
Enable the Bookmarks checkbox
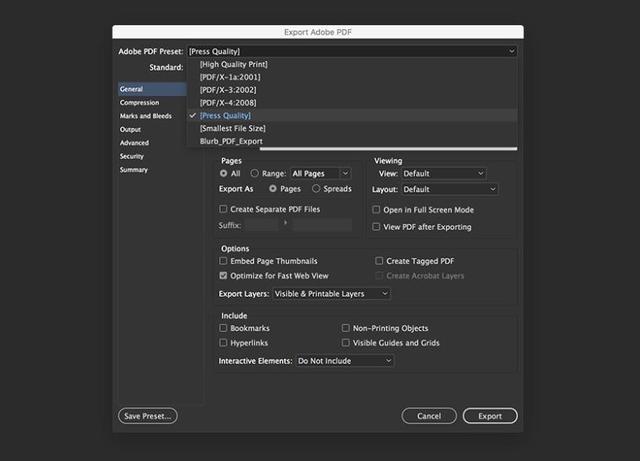click(x=223, y=328)
